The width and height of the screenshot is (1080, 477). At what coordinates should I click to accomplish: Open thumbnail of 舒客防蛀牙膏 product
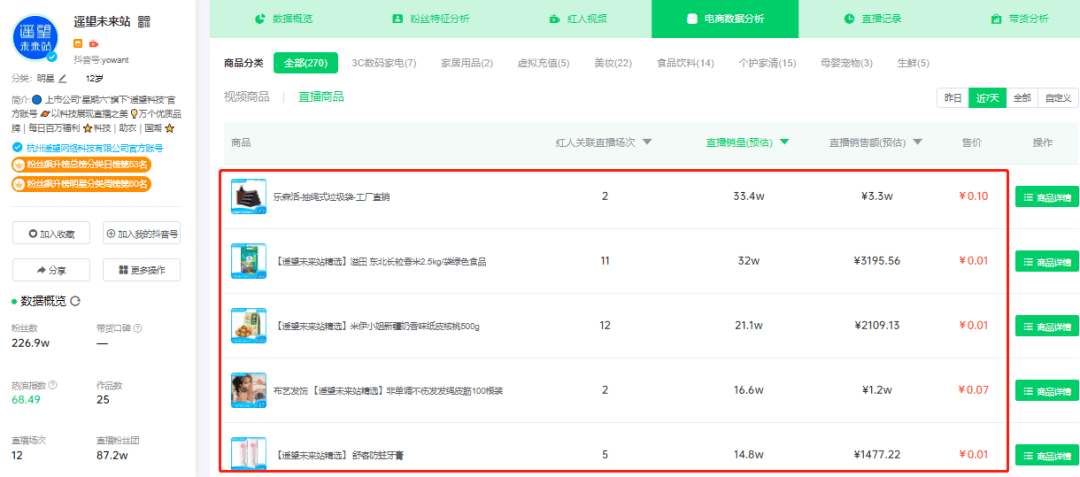(x=249, y=453)
